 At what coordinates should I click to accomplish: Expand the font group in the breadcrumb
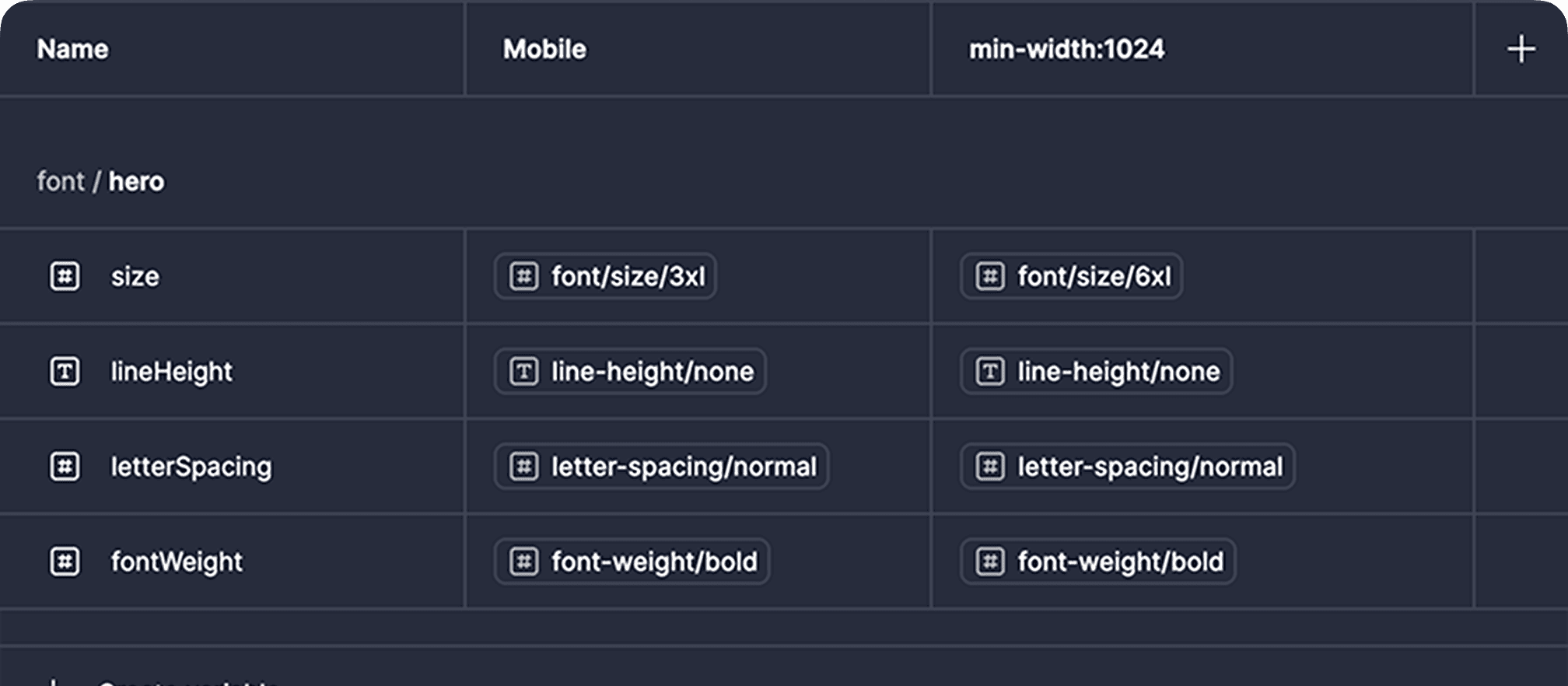tap(61, 181)
